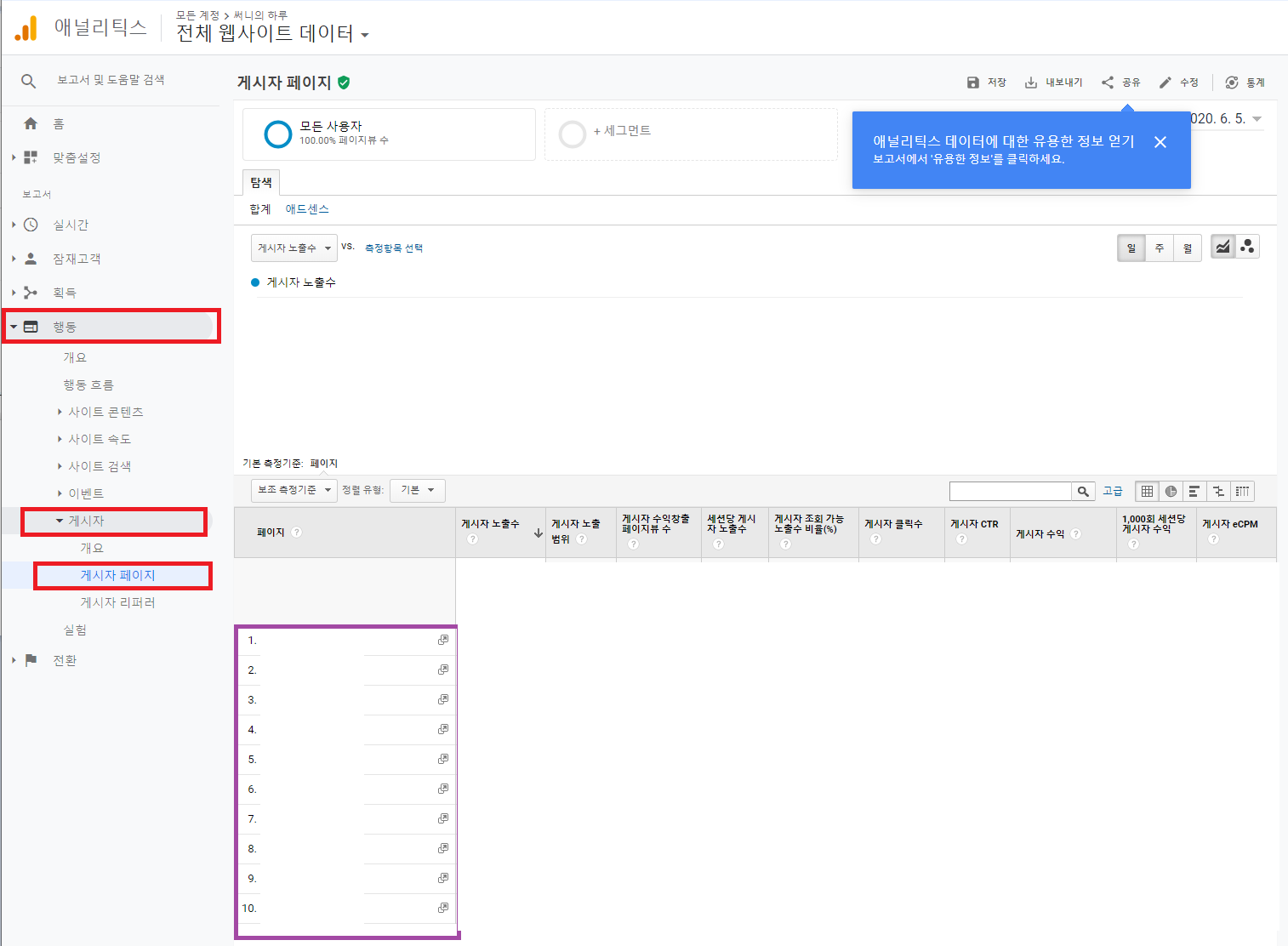1288x946 pixels.
Task: Click the table search input field
Action: point(1010,491)
